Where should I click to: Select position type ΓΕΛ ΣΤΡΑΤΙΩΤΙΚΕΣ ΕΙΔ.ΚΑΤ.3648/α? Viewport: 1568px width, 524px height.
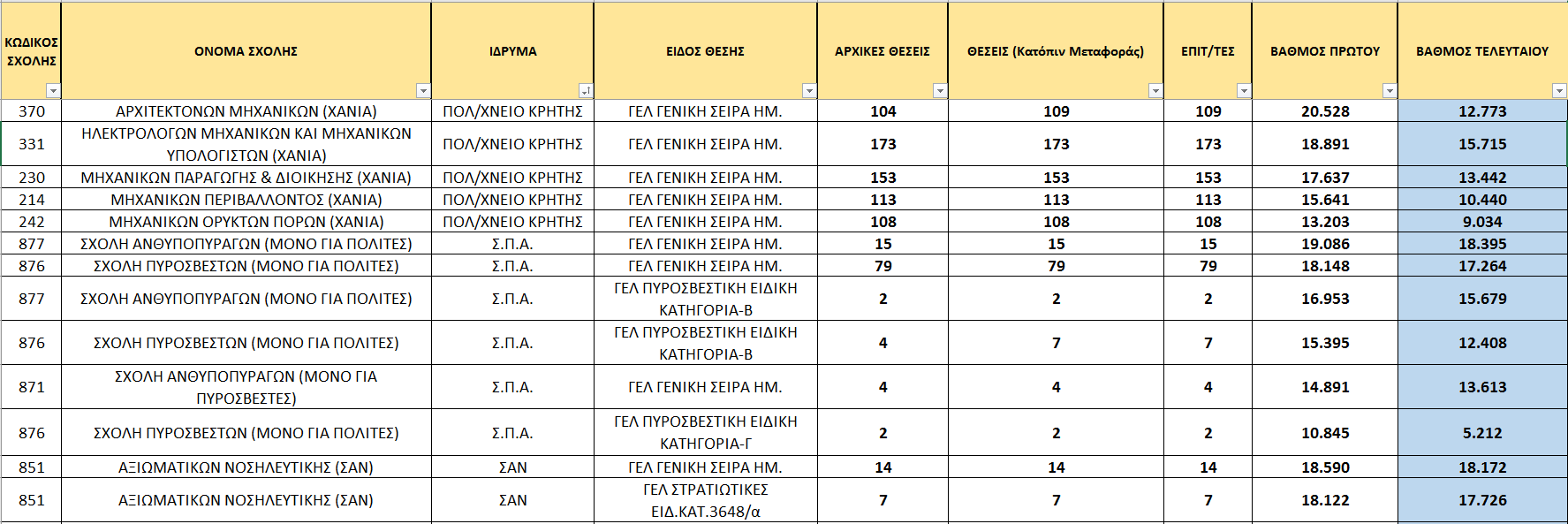(706, 500)
